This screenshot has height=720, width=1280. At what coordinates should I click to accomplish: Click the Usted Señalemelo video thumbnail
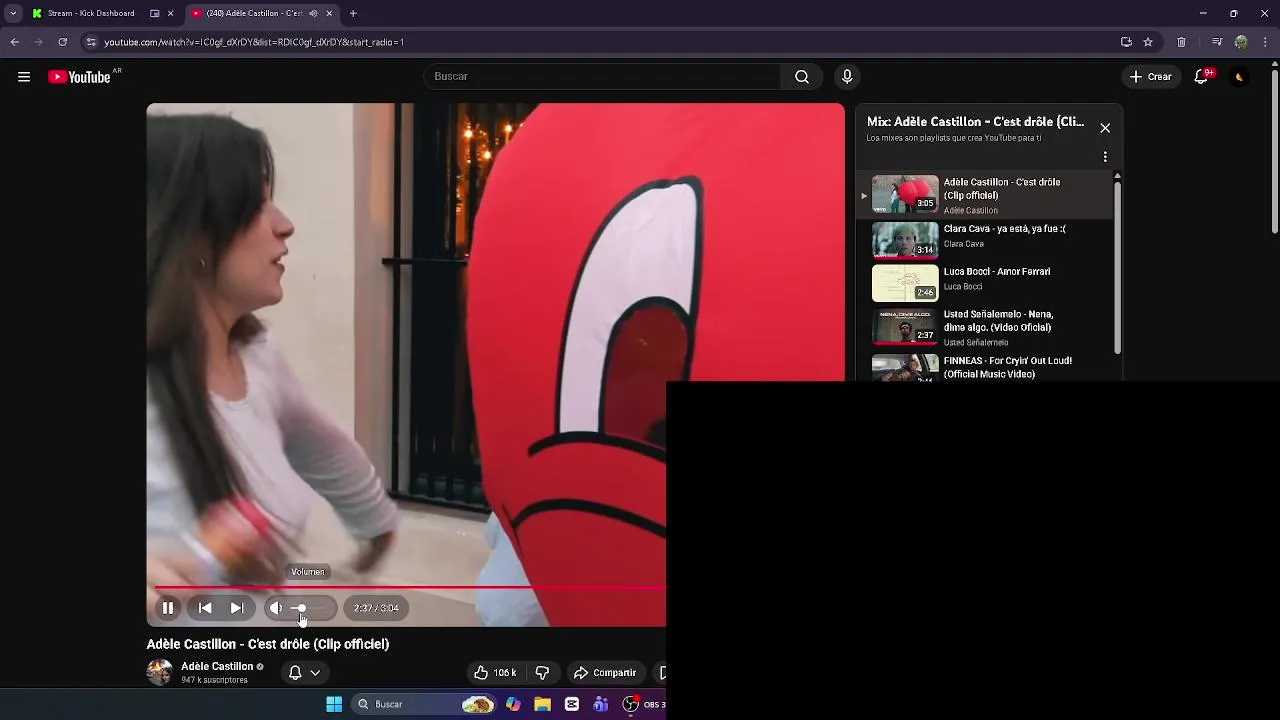click(905, 327)
